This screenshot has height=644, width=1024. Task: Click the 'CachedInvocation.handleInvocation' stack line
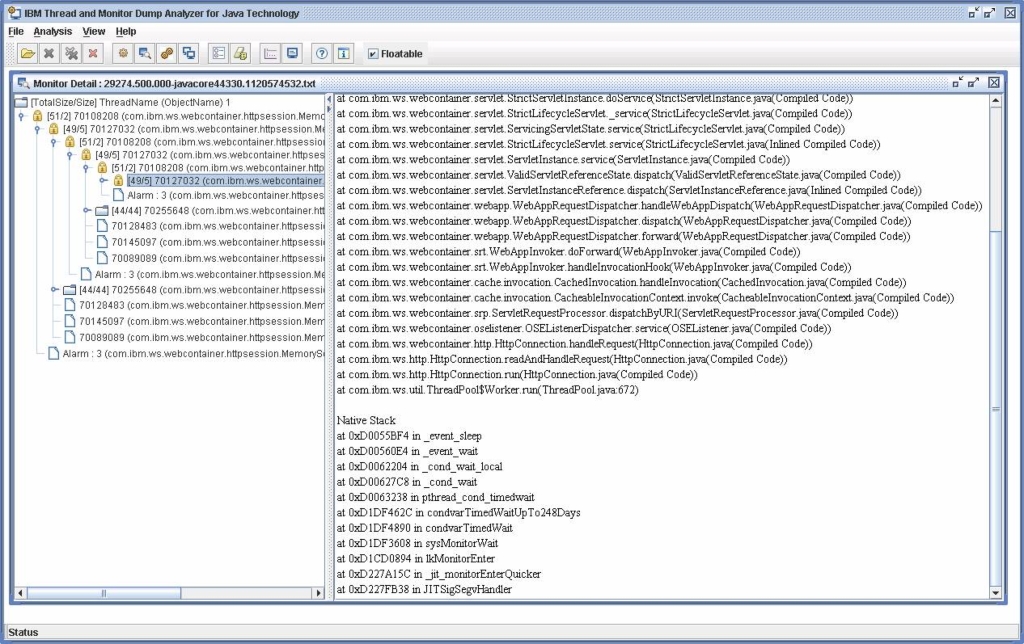pyautogui.click(x=621, y=282)
